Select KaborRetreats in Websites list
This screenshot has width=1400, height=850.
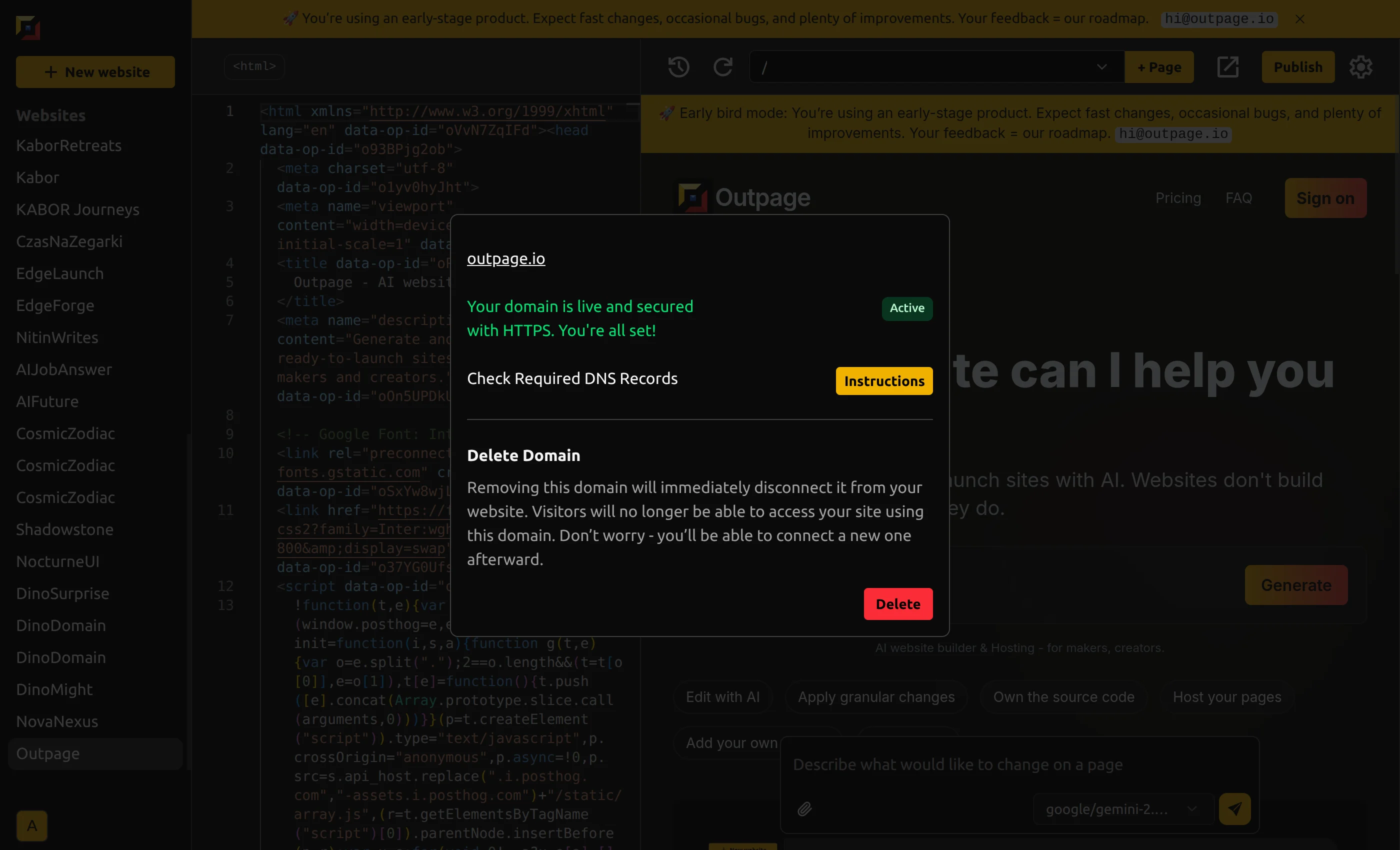[x=69, y=145]
